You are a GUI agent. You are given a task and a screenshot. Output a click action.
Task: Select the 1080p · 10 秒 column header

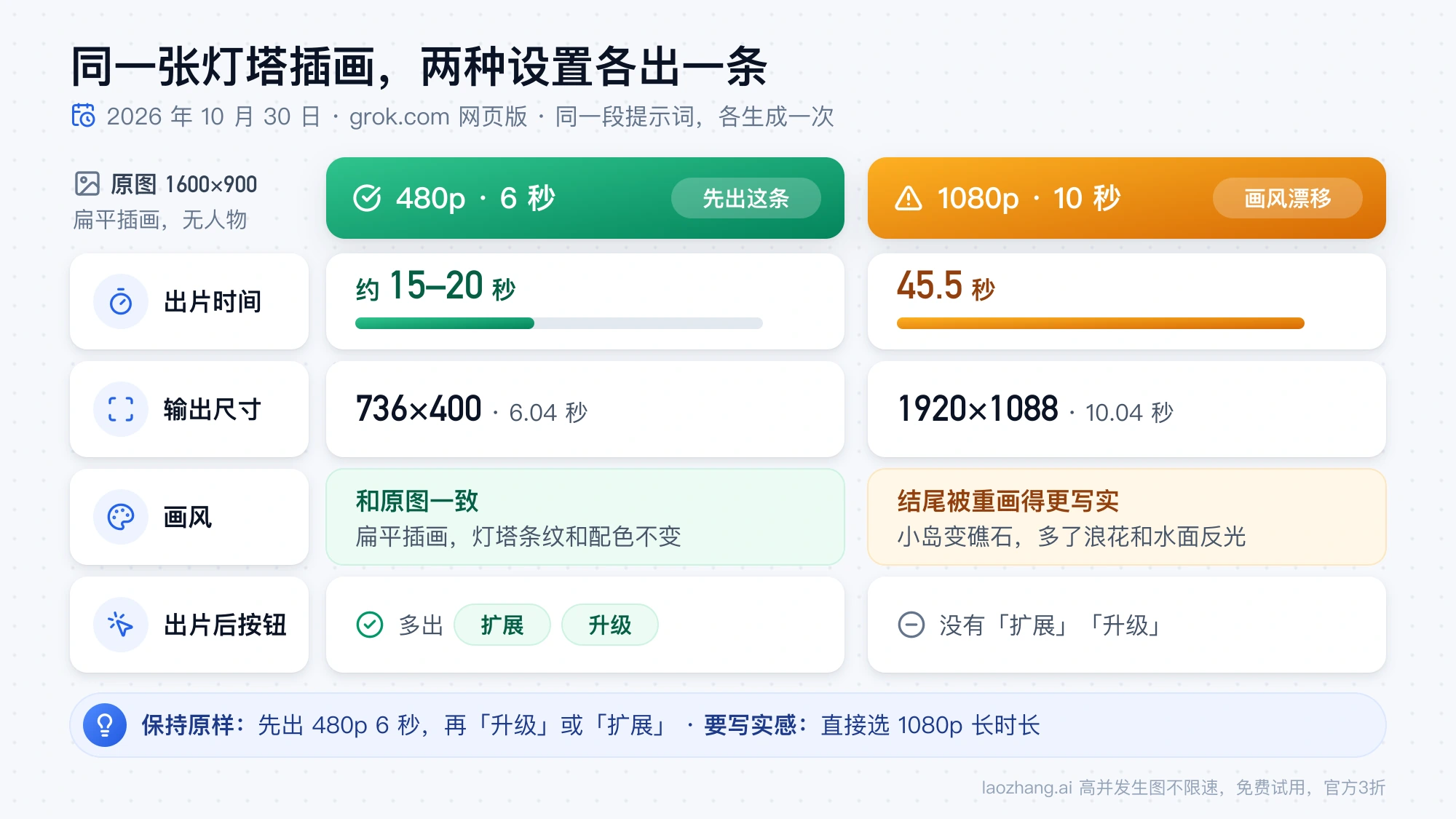coord(1127,198)
